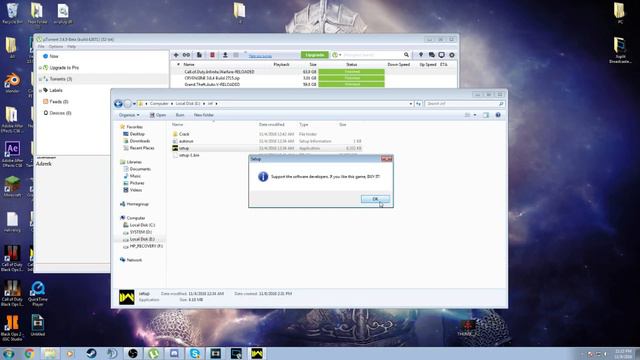Open uTorrent remote screen icon
Viewport: 640px width, 360px height.
(x=442, y=55)
